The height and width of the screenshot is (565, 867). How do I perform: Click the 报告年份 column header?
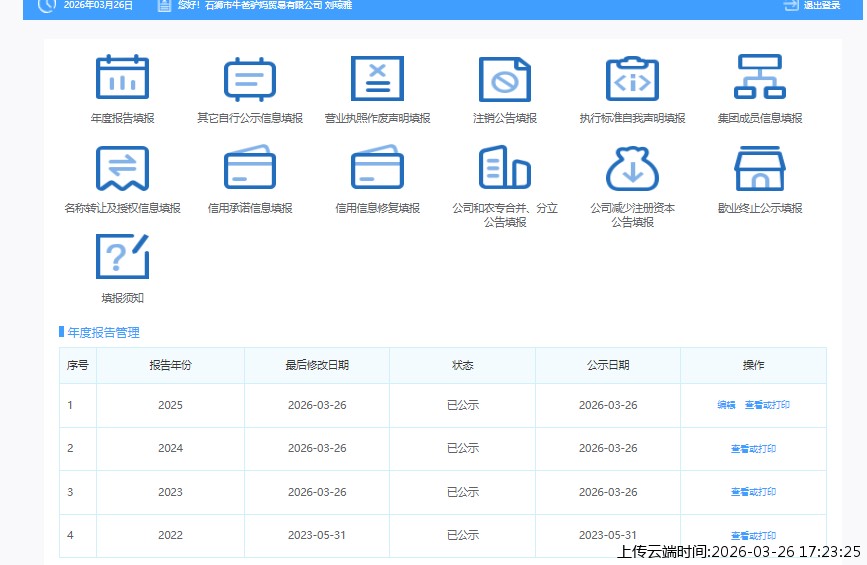(170, 366)
